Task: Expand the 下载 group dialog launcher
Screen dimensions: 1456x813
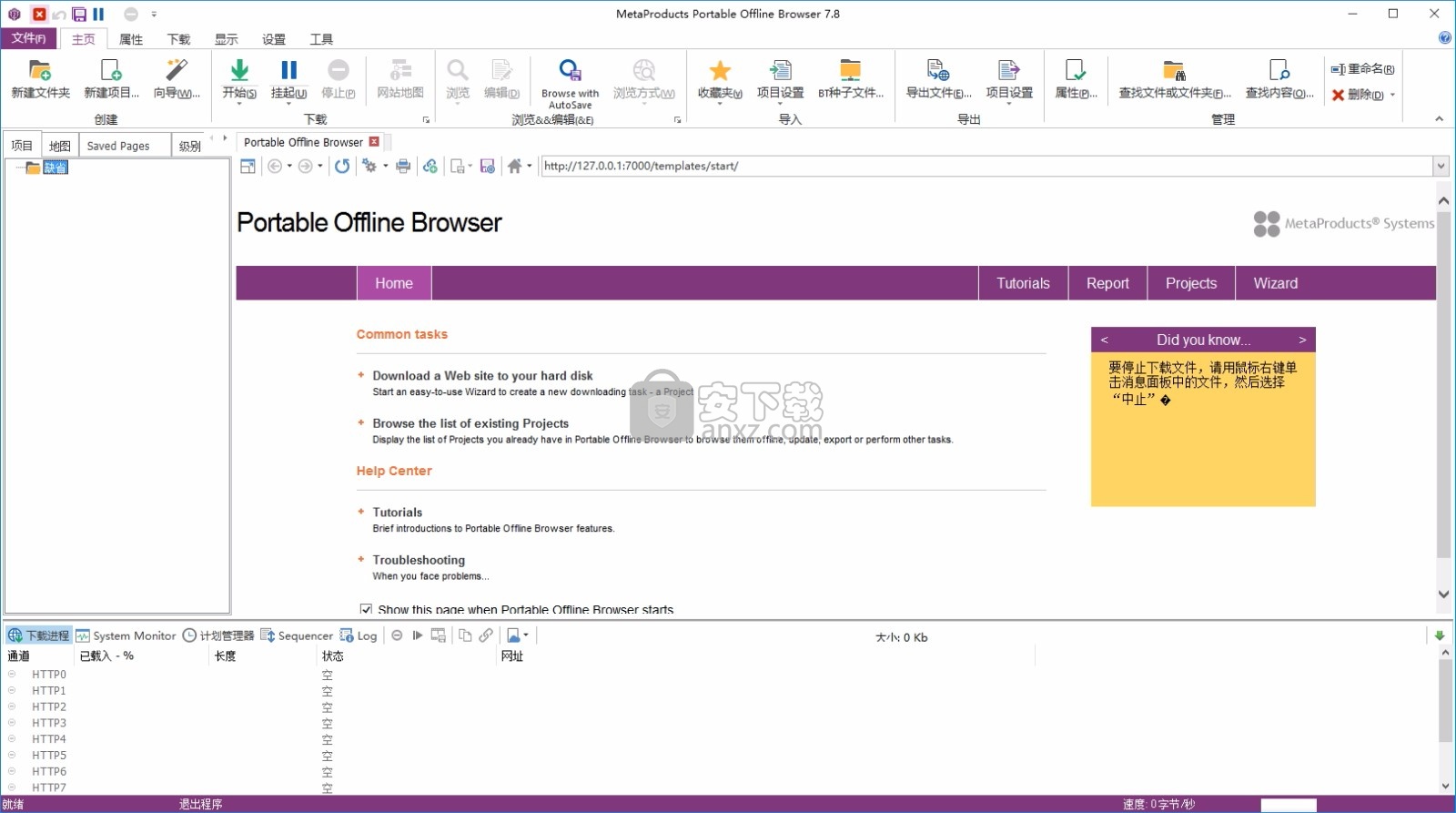Action: pyautogui.click(x=426, y=120)
